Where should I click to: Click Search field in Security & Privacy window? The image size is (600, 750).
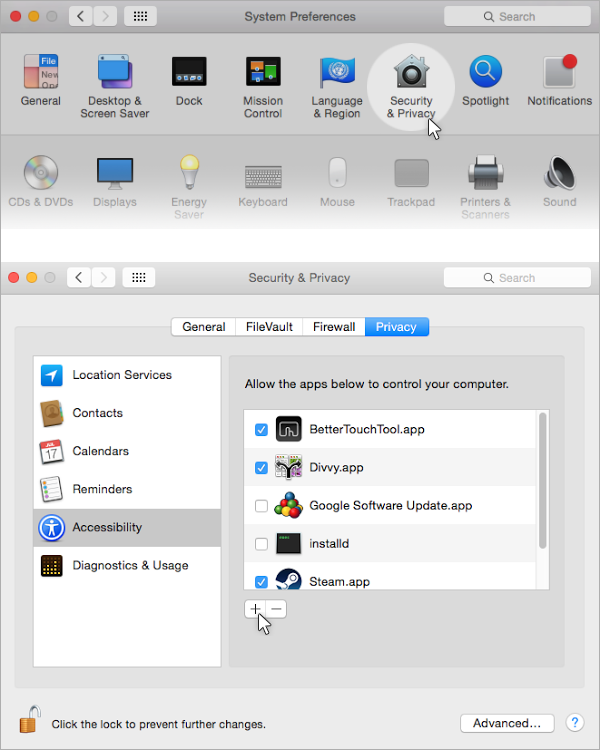[x=517, y=277]
